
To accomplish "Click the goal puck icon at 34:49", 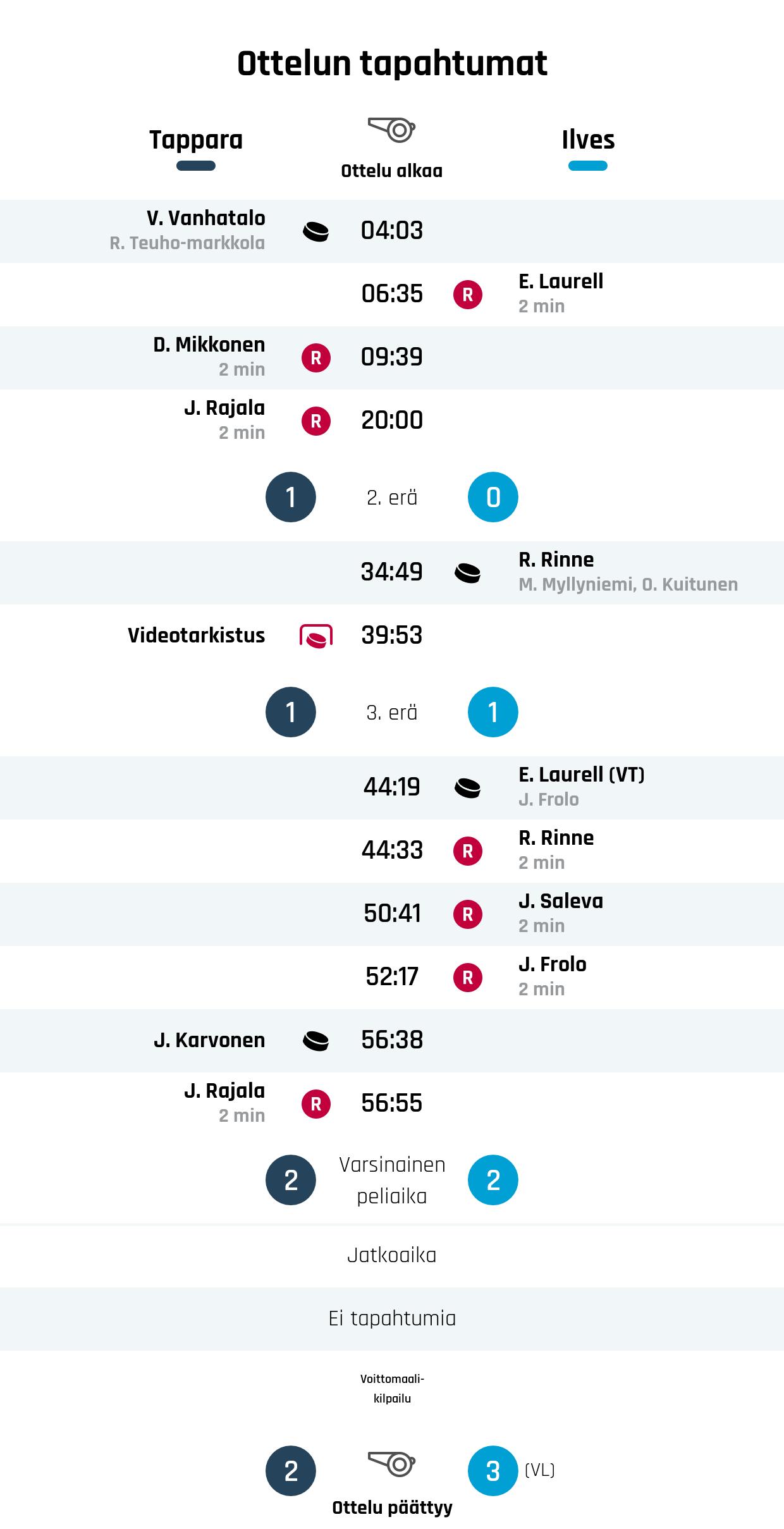I will pos(468,573).
